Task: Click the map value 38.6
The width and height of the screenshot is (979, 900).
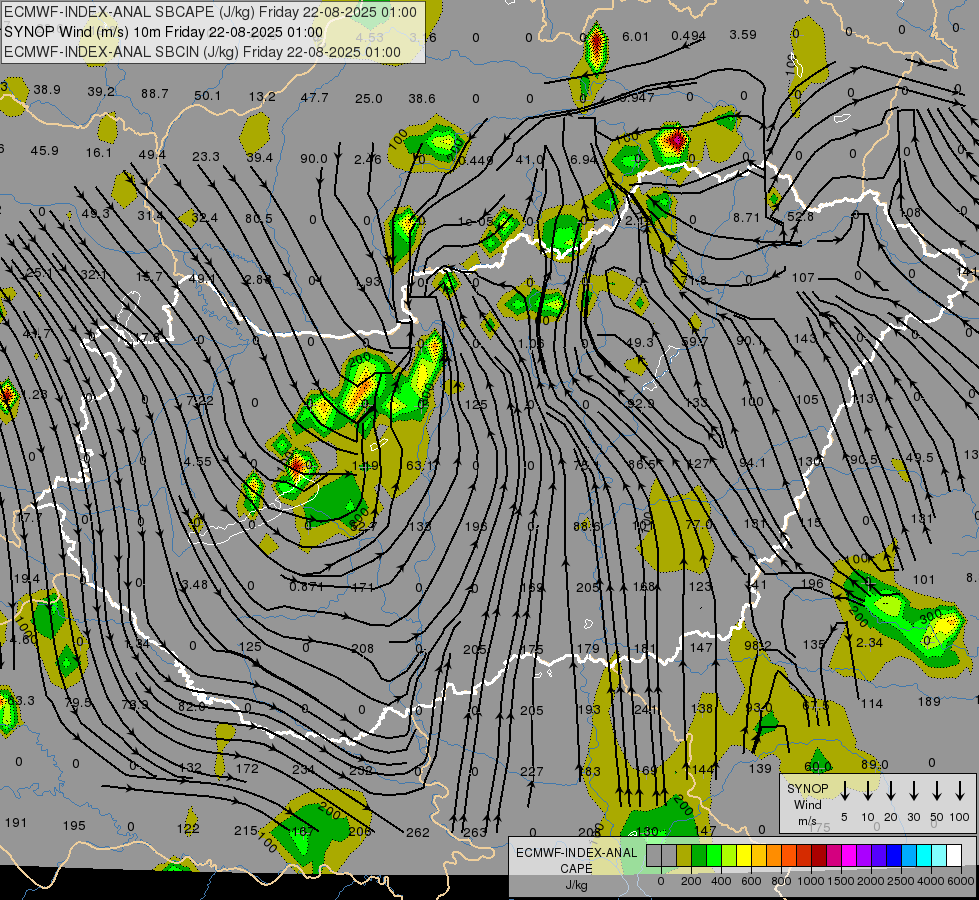Action: point(422,98)
